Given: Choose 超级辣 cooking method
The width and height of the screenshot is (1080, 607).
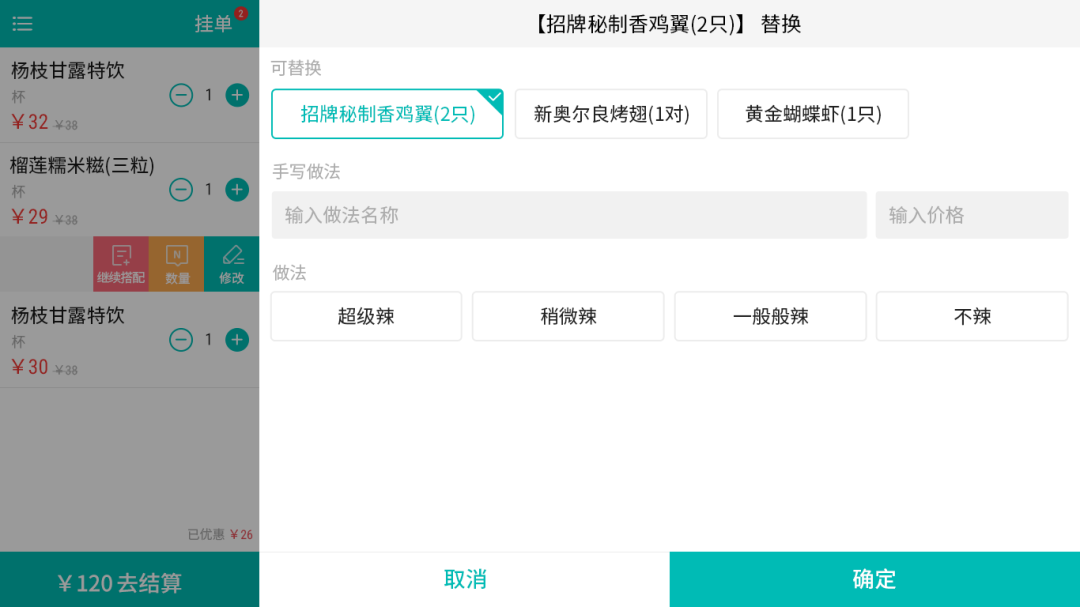Looking at the screenshot, I should tap(366, 316).
